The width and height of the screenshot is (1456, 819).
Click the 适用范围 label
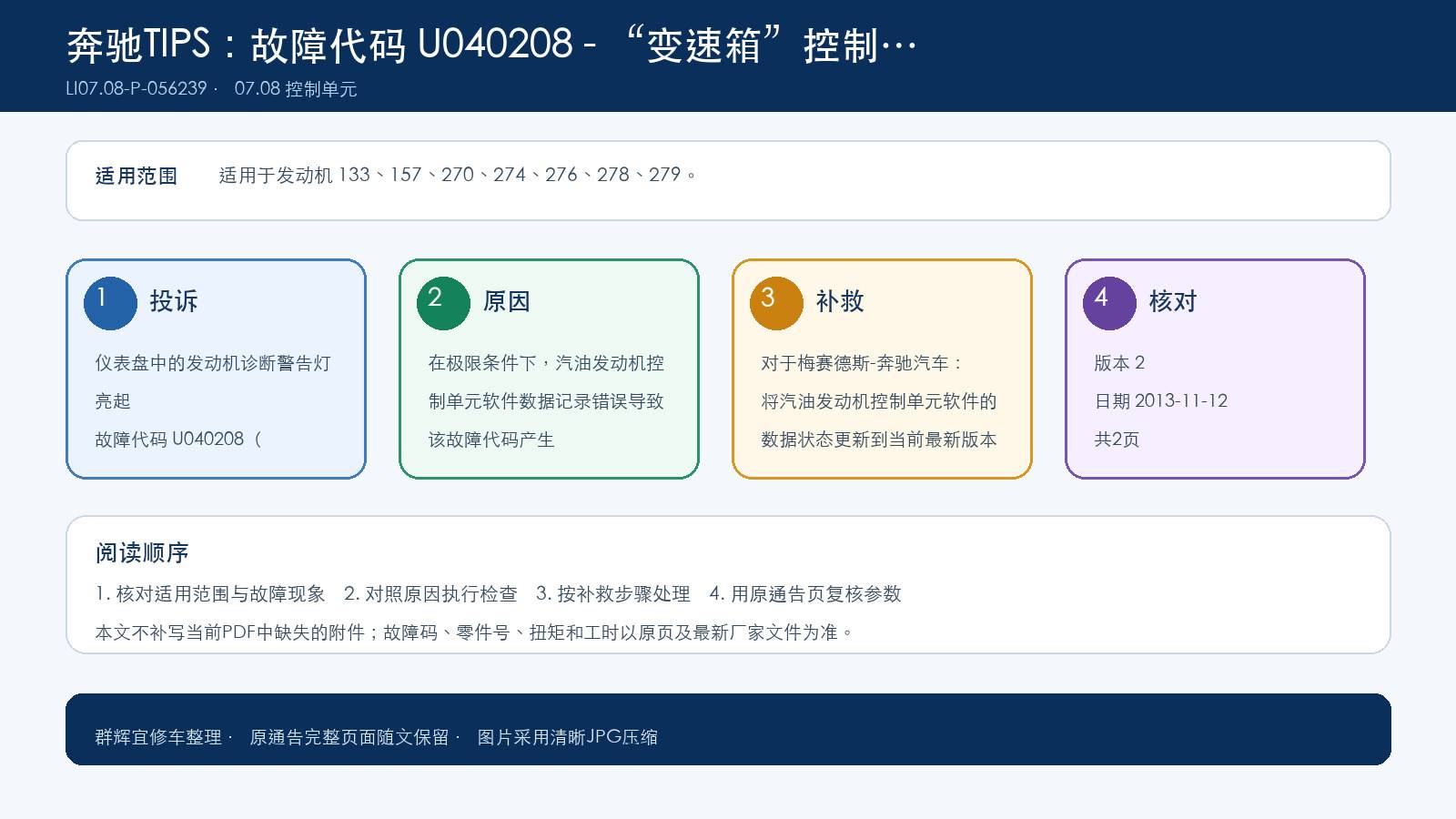coord(136,176)
